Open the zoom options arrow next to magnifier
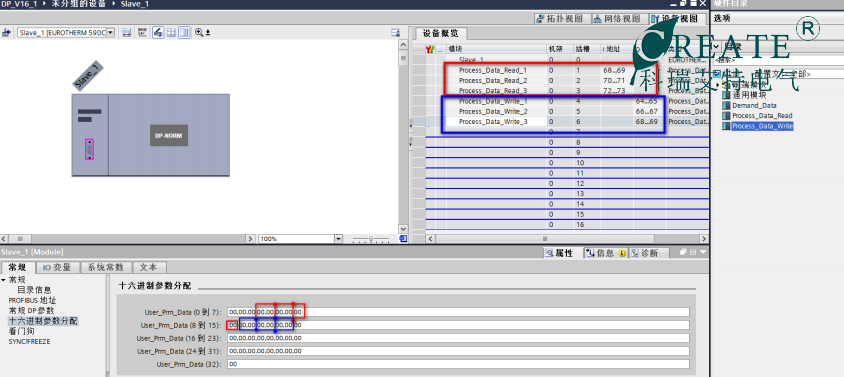844x377 pixels. click(208, 33)
